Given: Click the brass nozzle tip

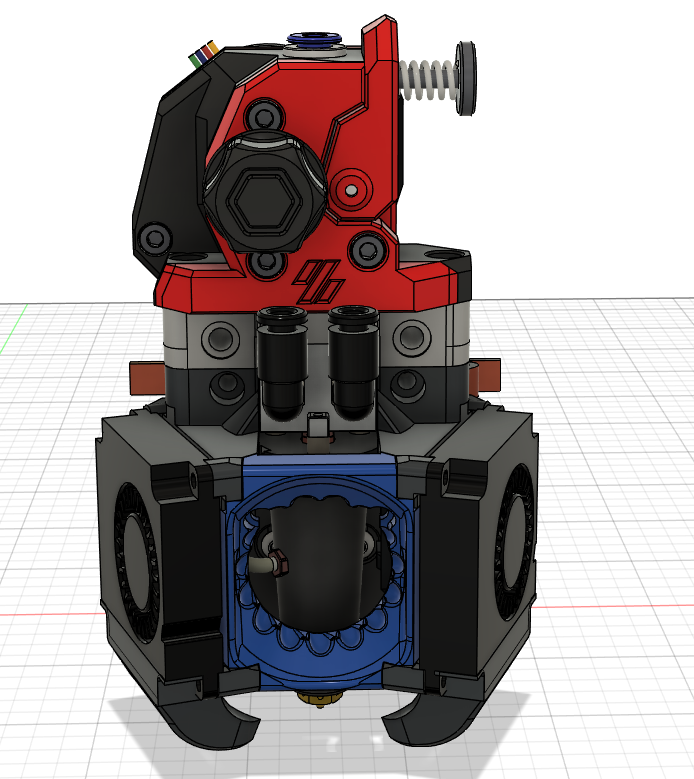Looking at the screenshot, I should click(x=320, y=701).
